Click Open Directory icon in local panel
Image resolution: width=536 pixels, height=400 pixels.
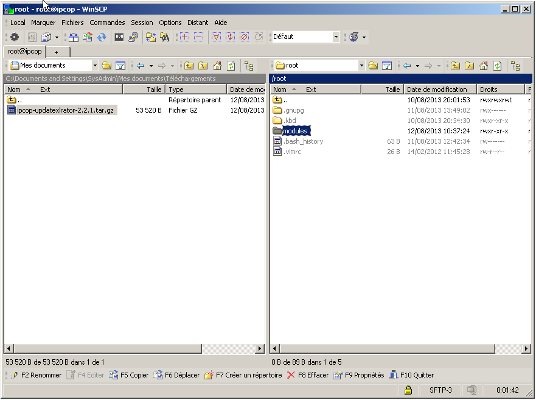[107, 65]
